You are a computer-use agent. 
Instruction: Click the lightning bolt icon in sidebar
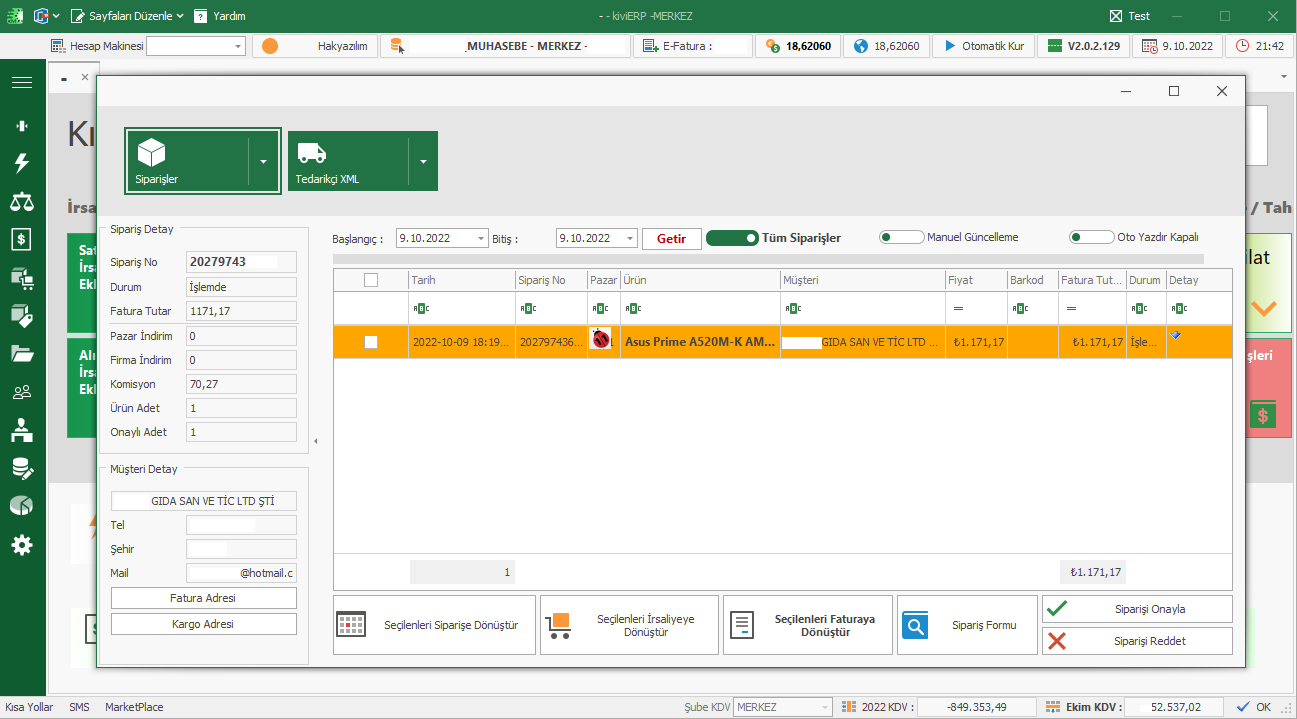pos(21,163)
